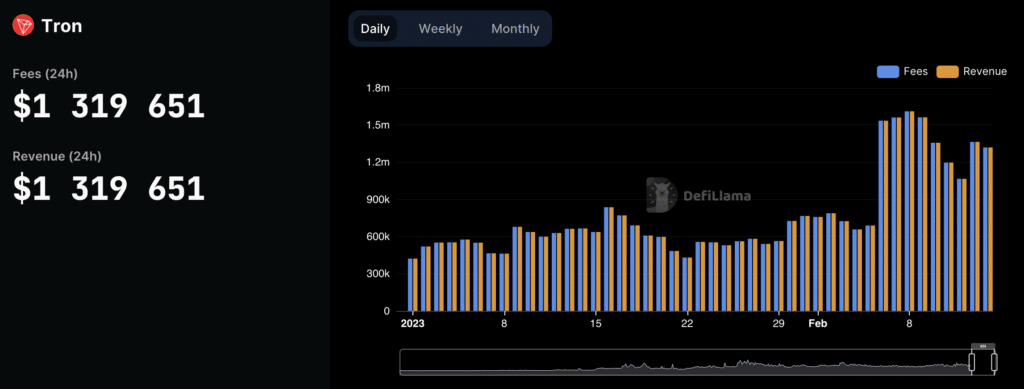Click the 600k y-axis label
1024x389 pixels.
click(x=377, y=237)
